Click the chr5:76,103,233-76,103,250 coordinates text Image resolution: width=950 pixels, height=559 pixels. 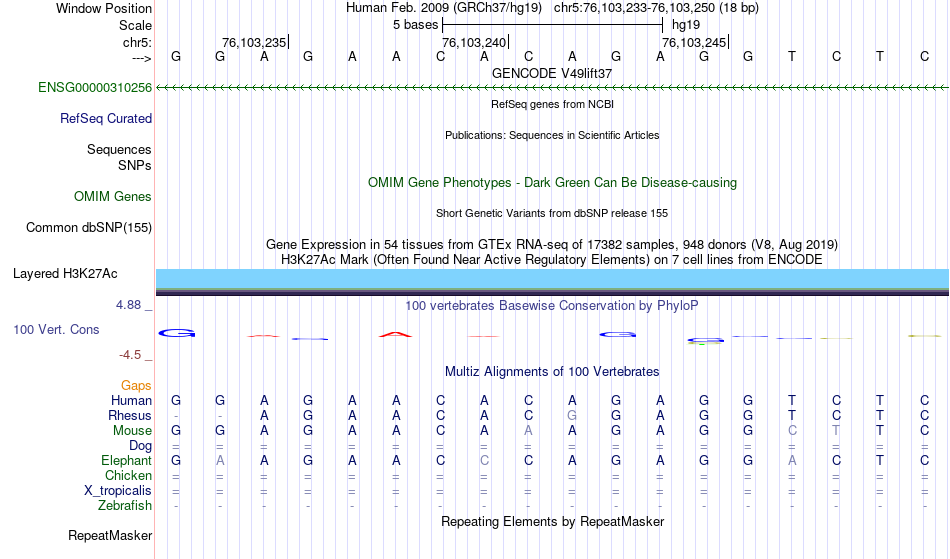pyautogui.click(x=656, y=8)
